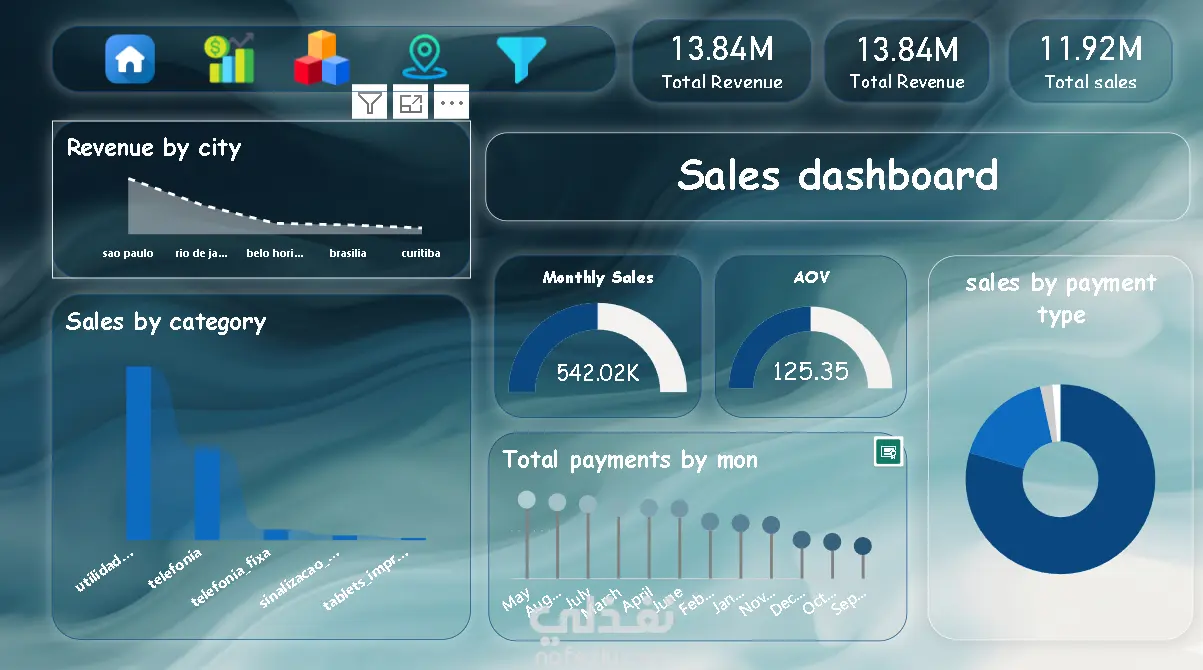The image size is (1203, 670).
Task: Click the Total payments by mon title
Action: pyautogui.click(x=630, y=460)
